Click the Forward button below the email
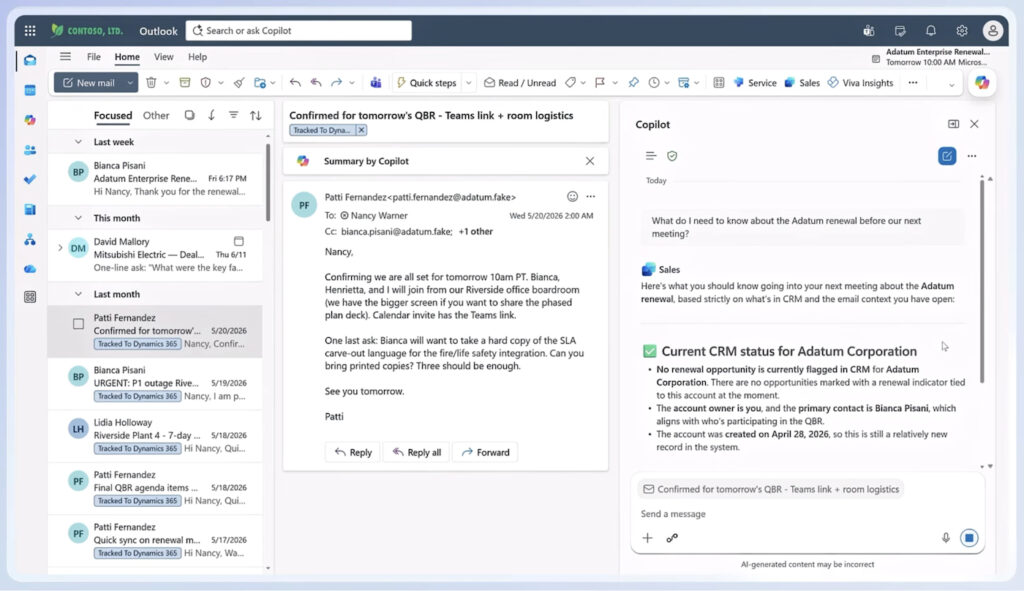The image size is (1024, 591). coord(485,452)
